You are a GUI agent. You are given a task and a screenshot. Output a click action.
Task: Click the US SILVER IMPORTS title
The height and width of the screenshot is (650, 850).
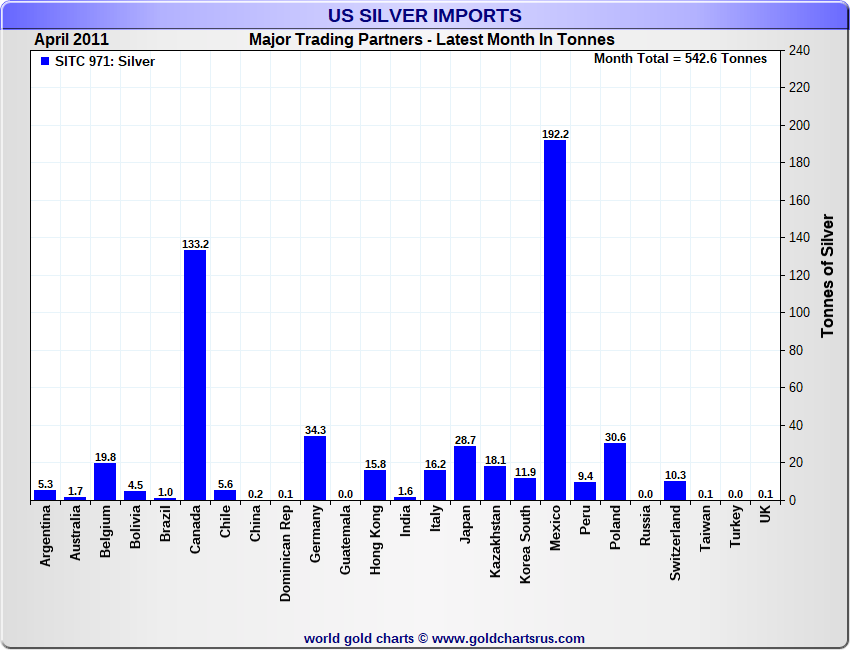[424, 15]
